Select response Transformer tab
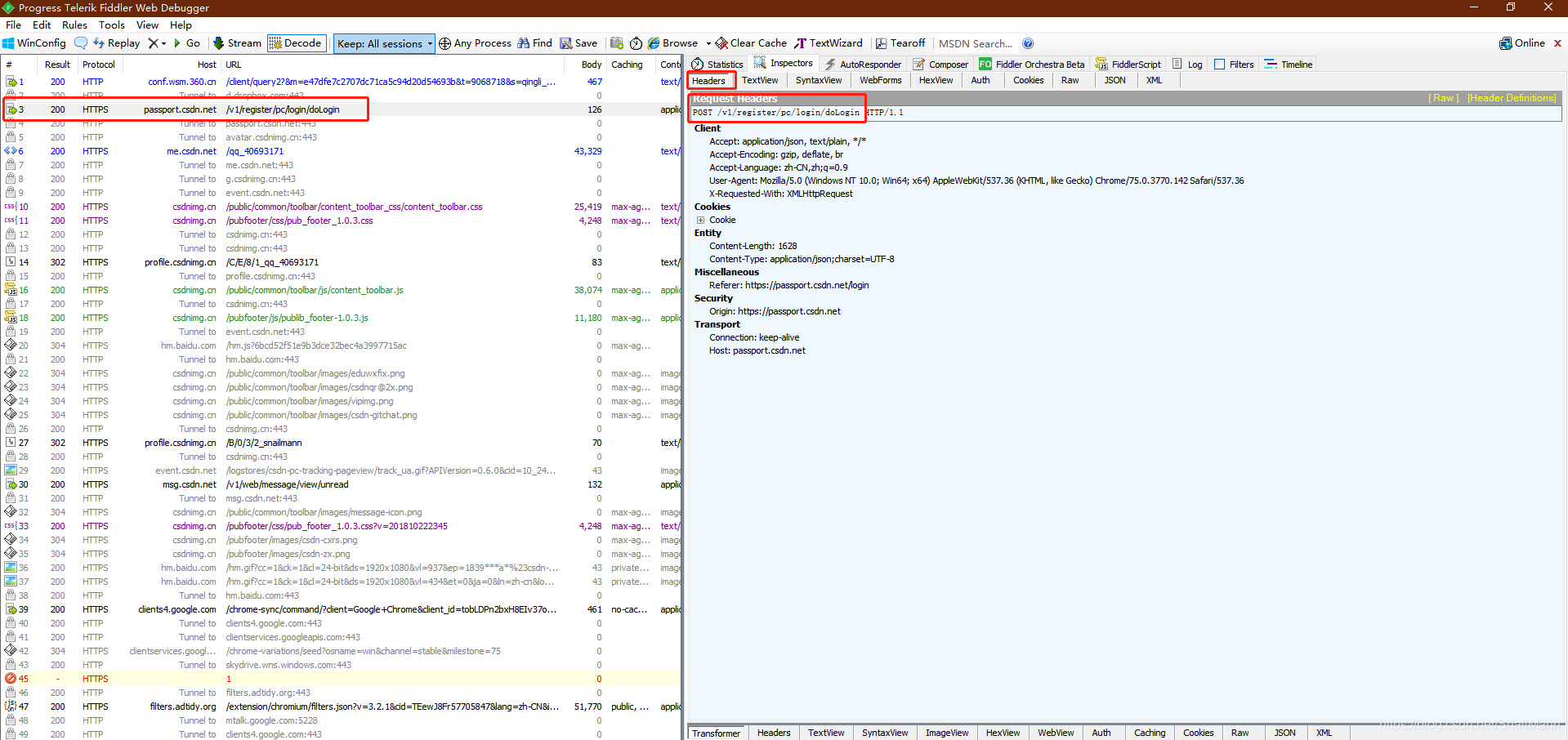Screen dimensions: 1568x740 coord(716,733)
